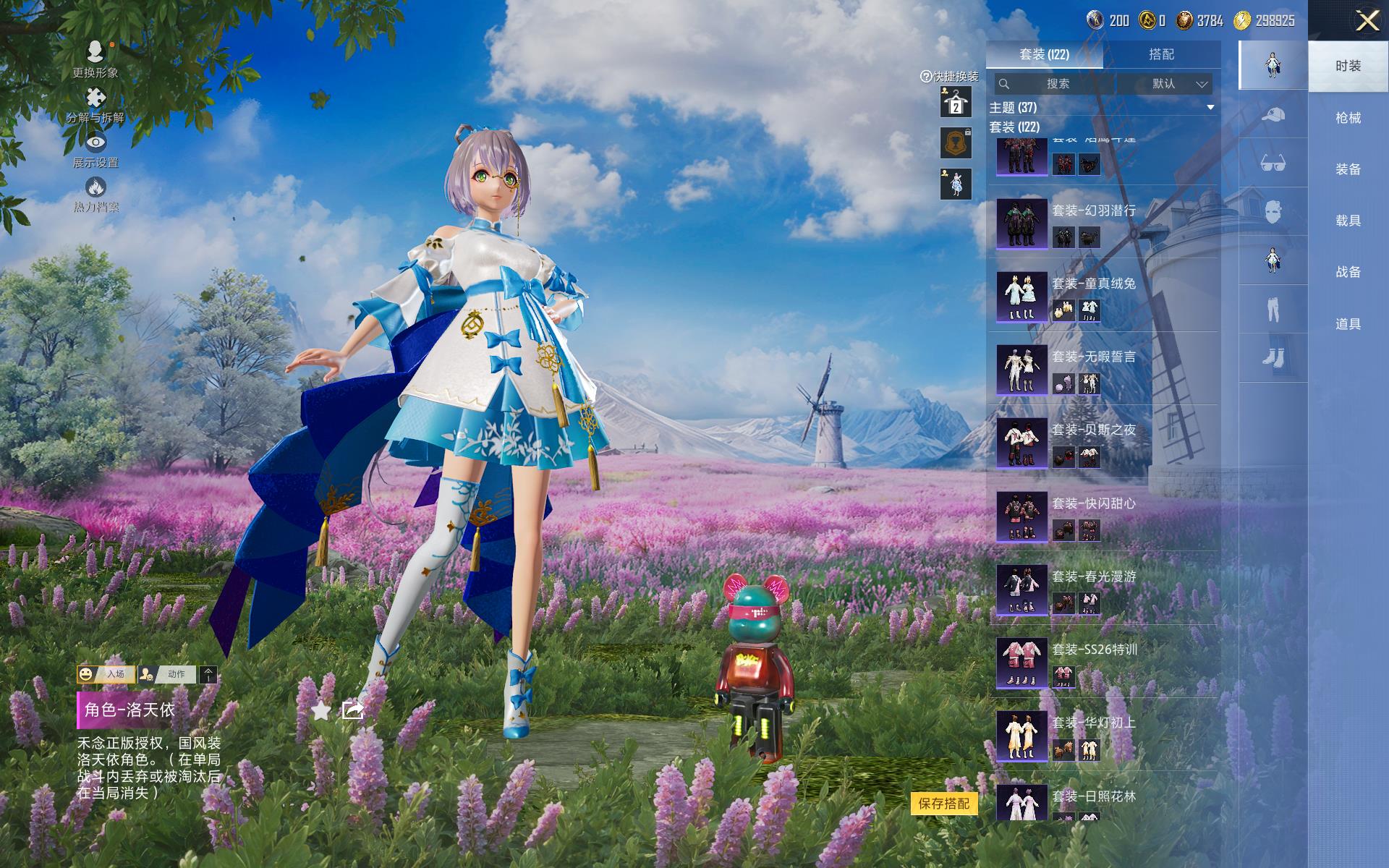Open the 道具 menu tab

coord(1348,324)
